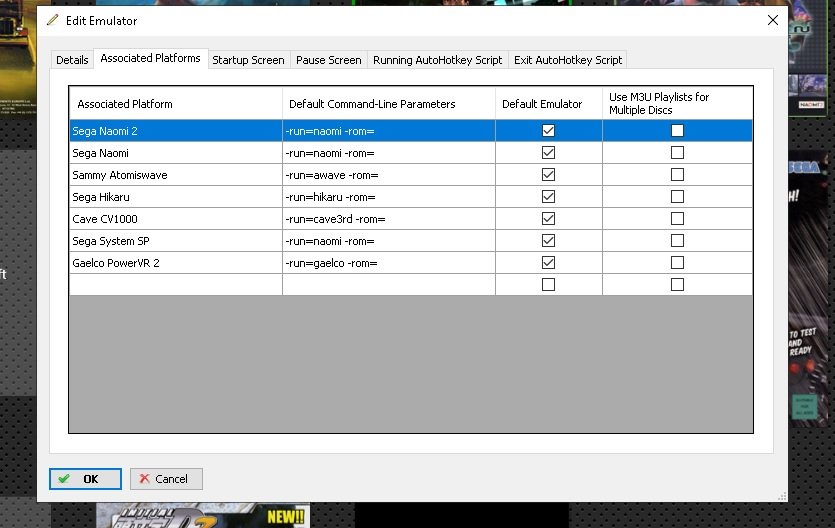Enable M3U Playlists for Sega Hikaru
Screen dimensions: 835x528
(677, 196)
